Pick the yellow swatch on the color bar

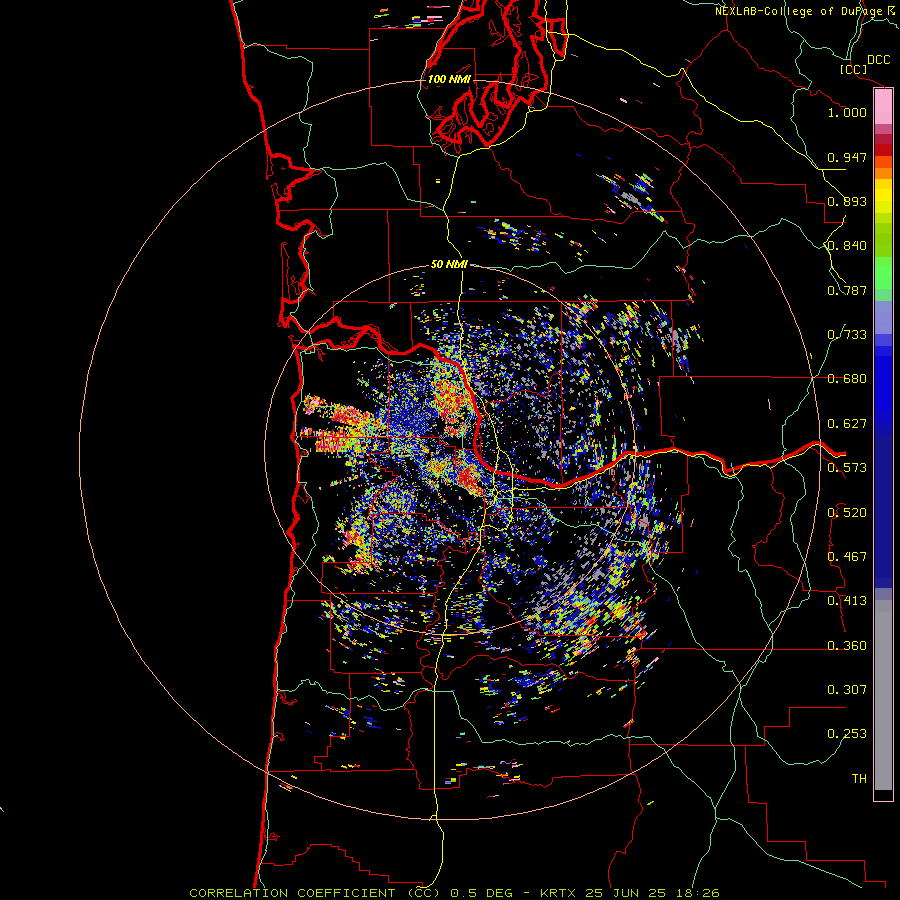point(883,196)
